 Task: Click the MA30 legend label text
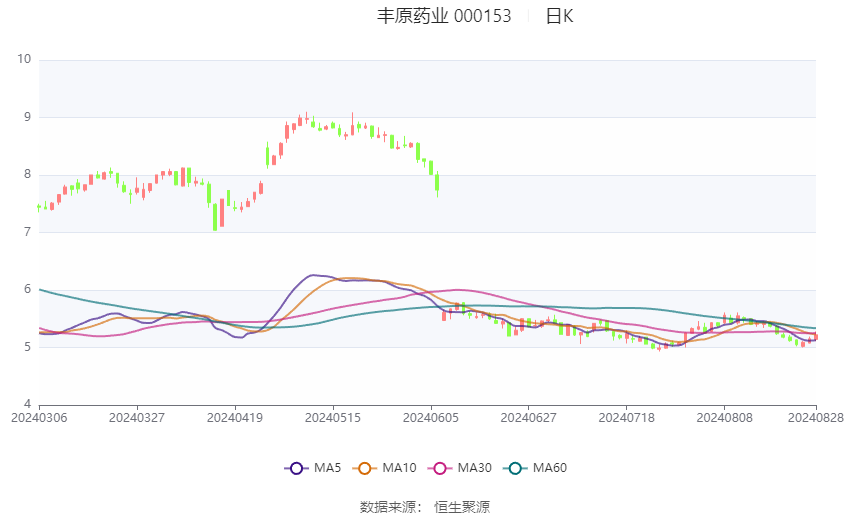click(x=475, y=468)
